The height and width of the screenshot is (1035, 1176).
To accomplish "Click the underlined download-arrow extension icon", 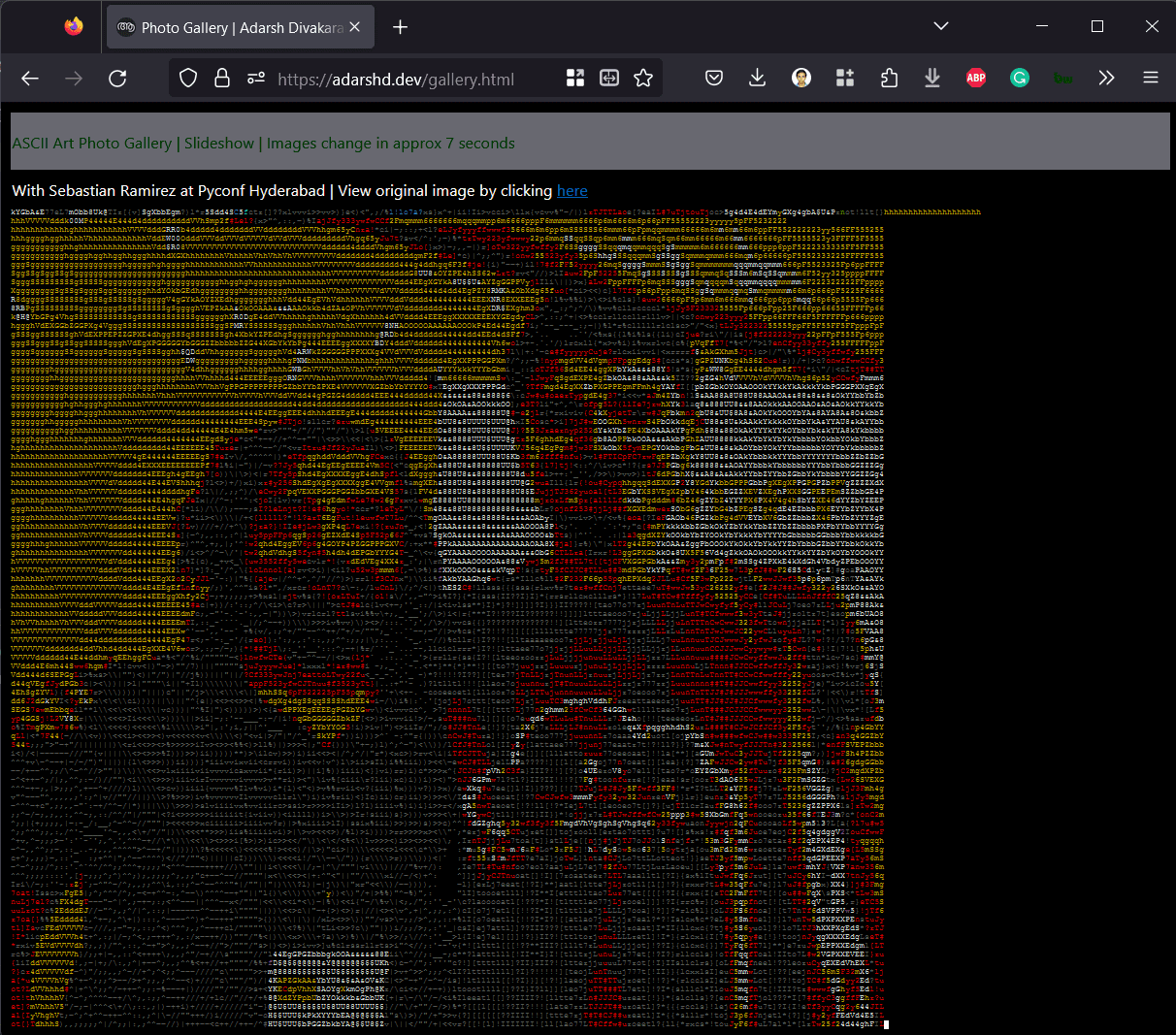I will click(932, 79).
